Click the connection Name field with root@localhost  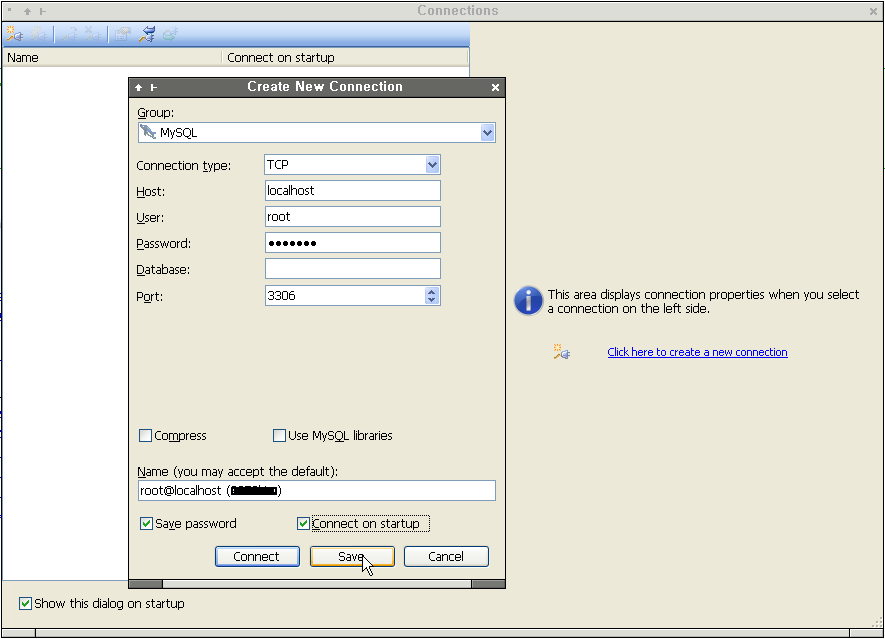pyautogui.click(x=317, y=491)
